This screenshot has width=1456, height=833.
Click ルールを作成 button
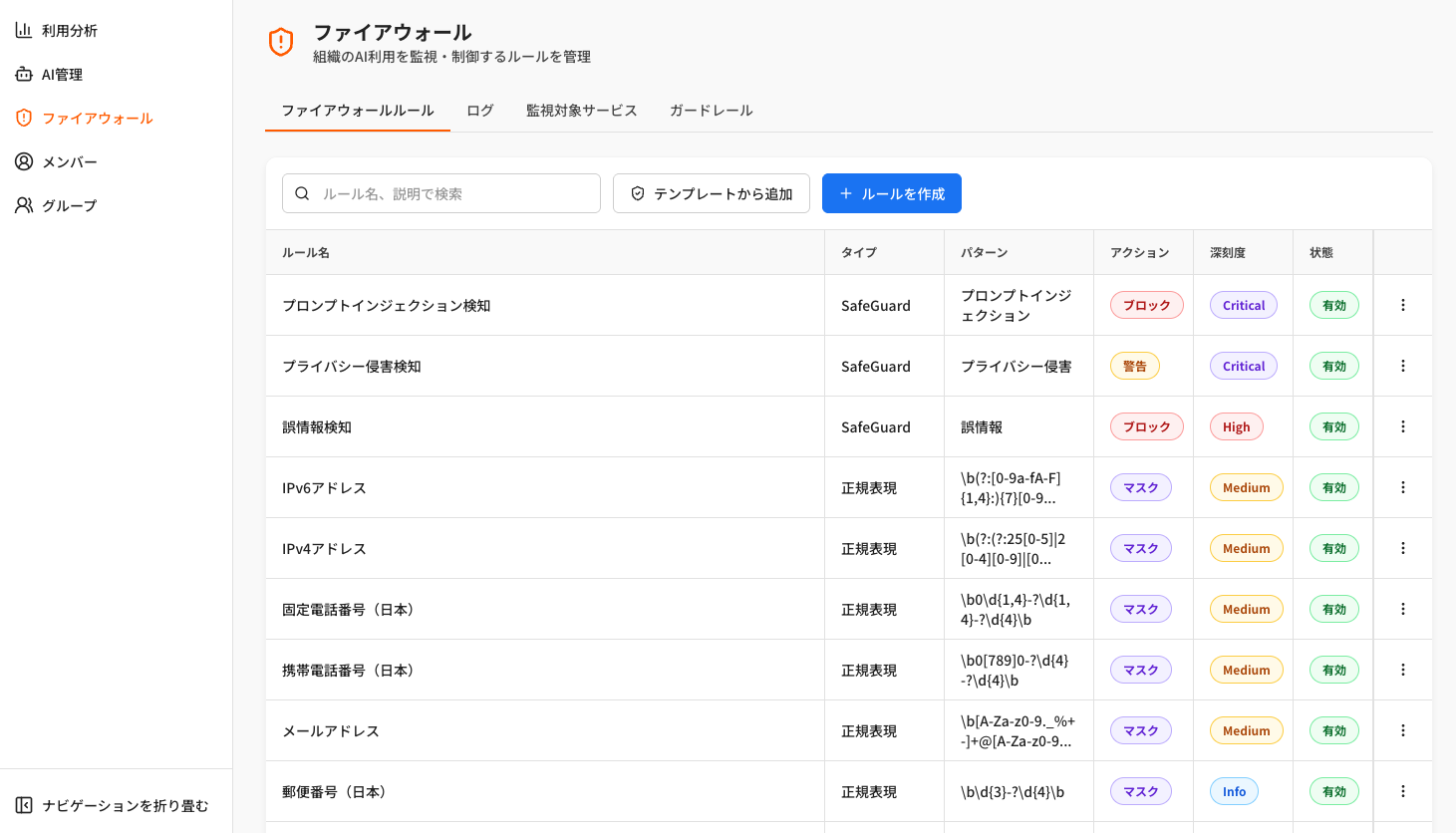(x=892, y=194)
